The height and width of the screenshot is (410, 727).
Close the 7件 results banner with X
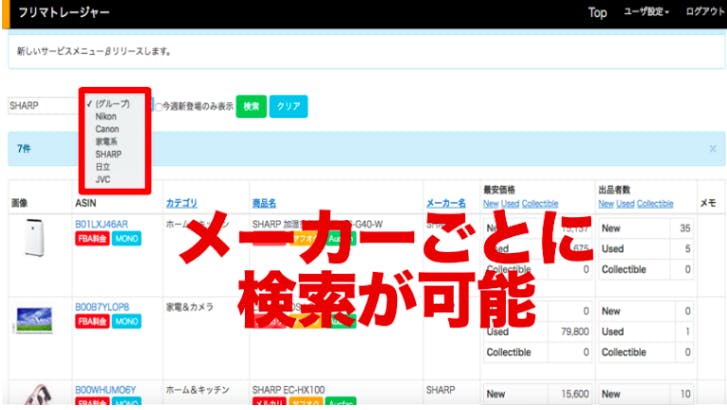(712, 148)
